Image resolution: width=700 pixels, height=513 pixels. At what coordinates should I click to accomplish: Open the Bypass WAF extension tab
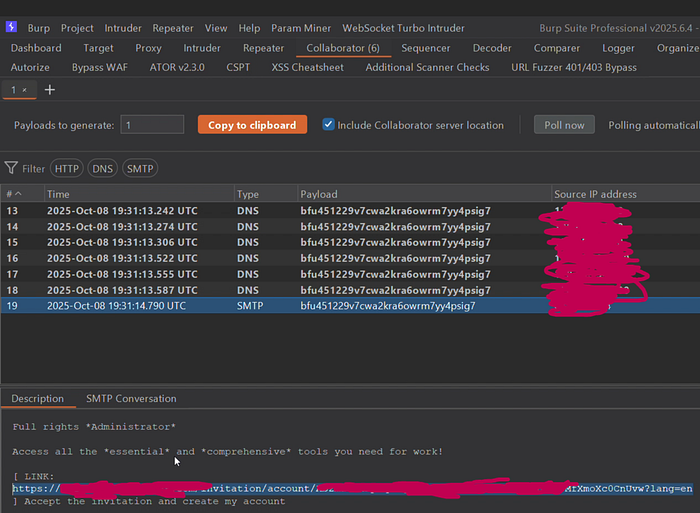pos(100,67)
